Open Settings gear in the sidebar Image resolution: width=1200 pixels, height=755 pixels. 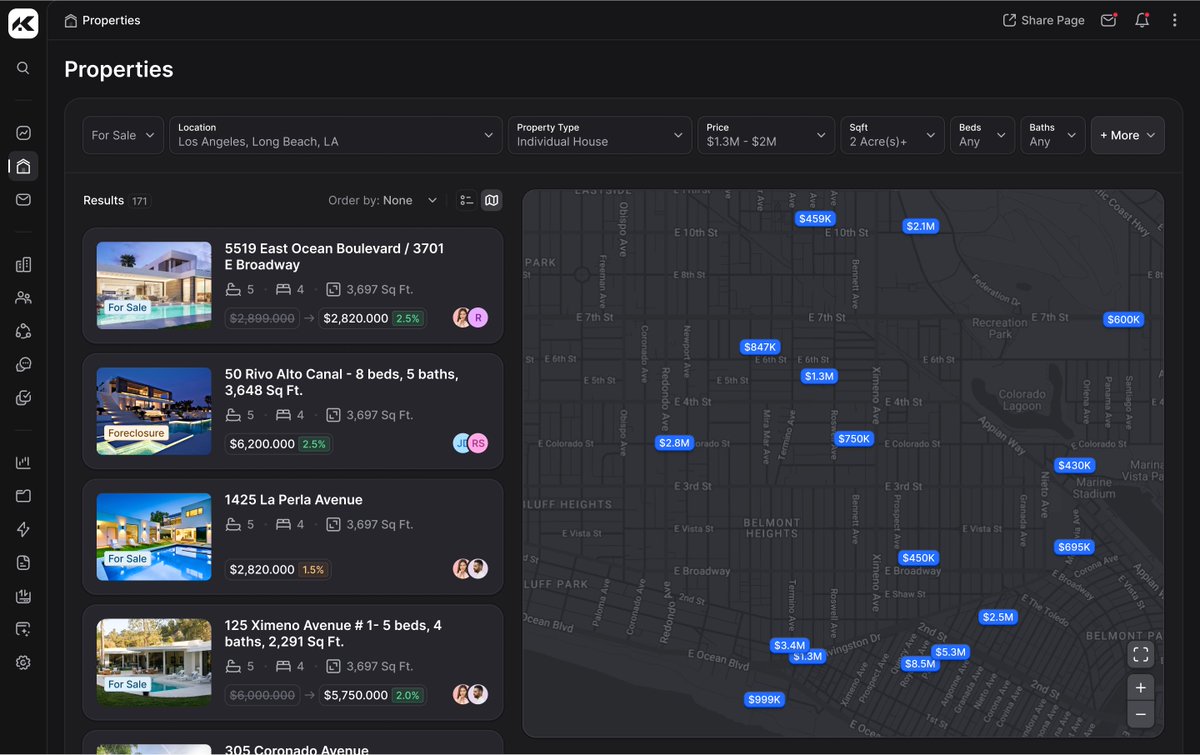[23, 662]
